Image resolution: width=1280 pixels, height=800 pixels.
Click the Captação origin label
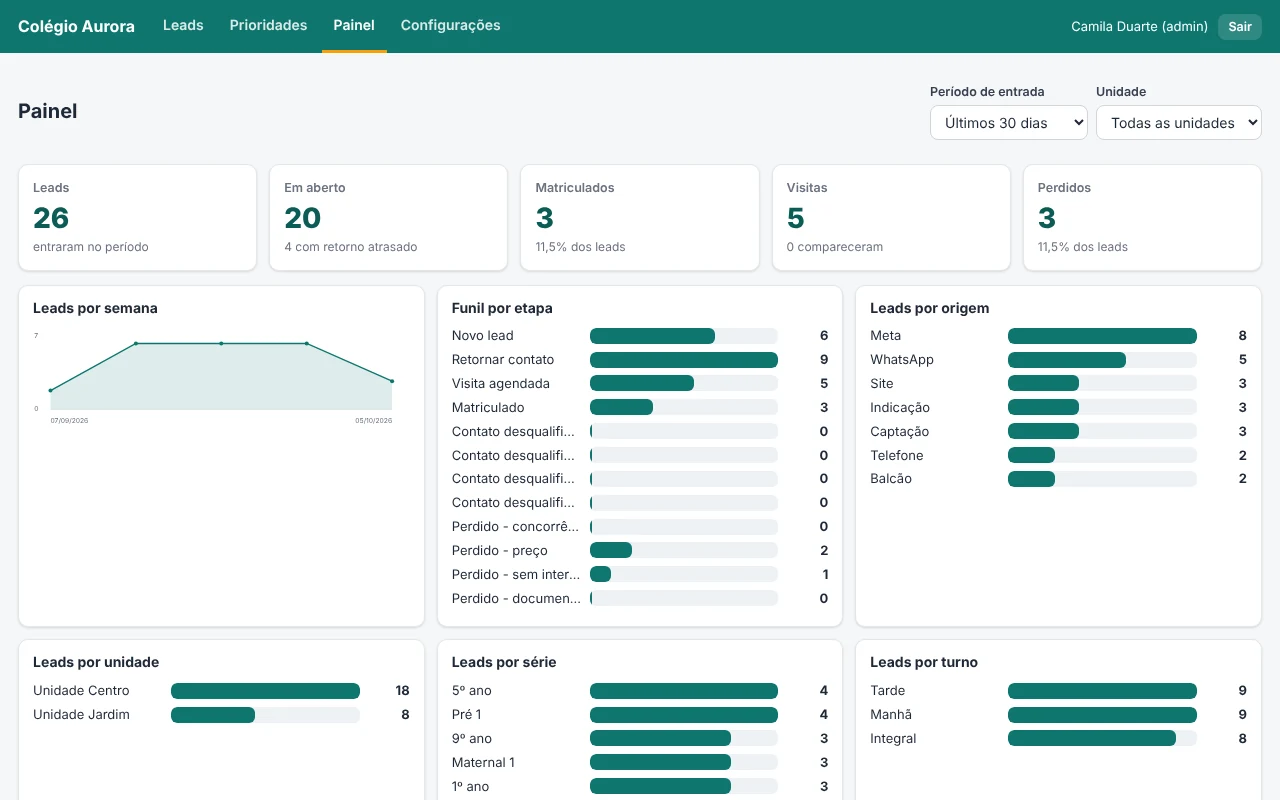[900, 432]
